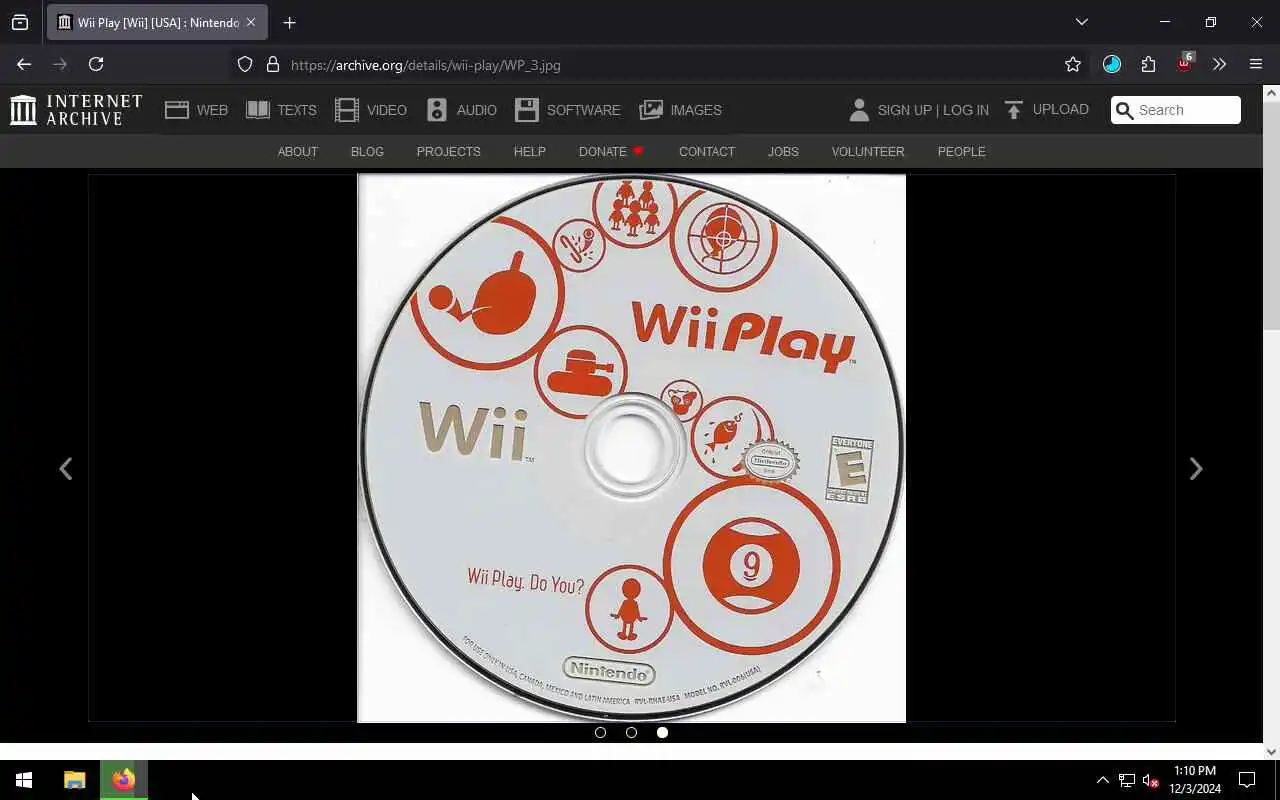
Task: Open the CONTACT page
Action: (x=707, y=151)
